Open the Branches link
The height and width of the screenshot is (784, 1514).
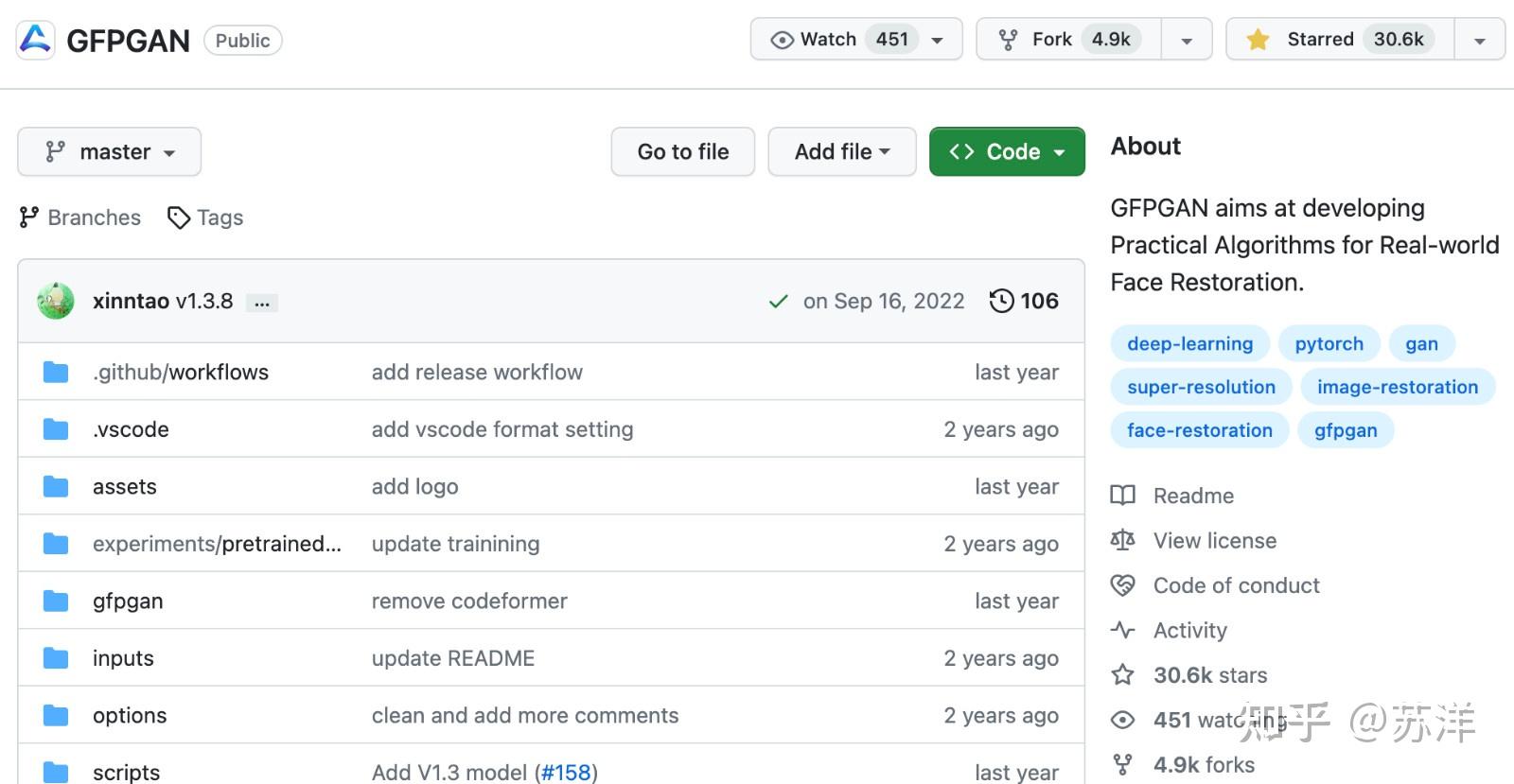click(x=80, y=218)
